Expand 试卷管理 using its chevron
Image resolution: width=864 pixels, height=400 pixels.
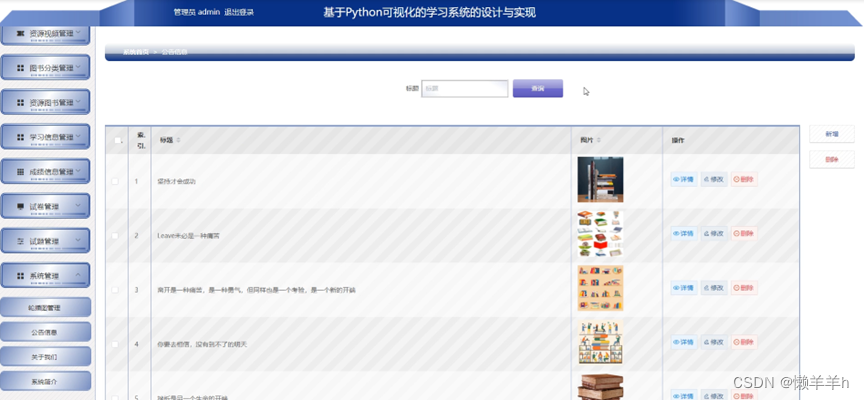78,206
